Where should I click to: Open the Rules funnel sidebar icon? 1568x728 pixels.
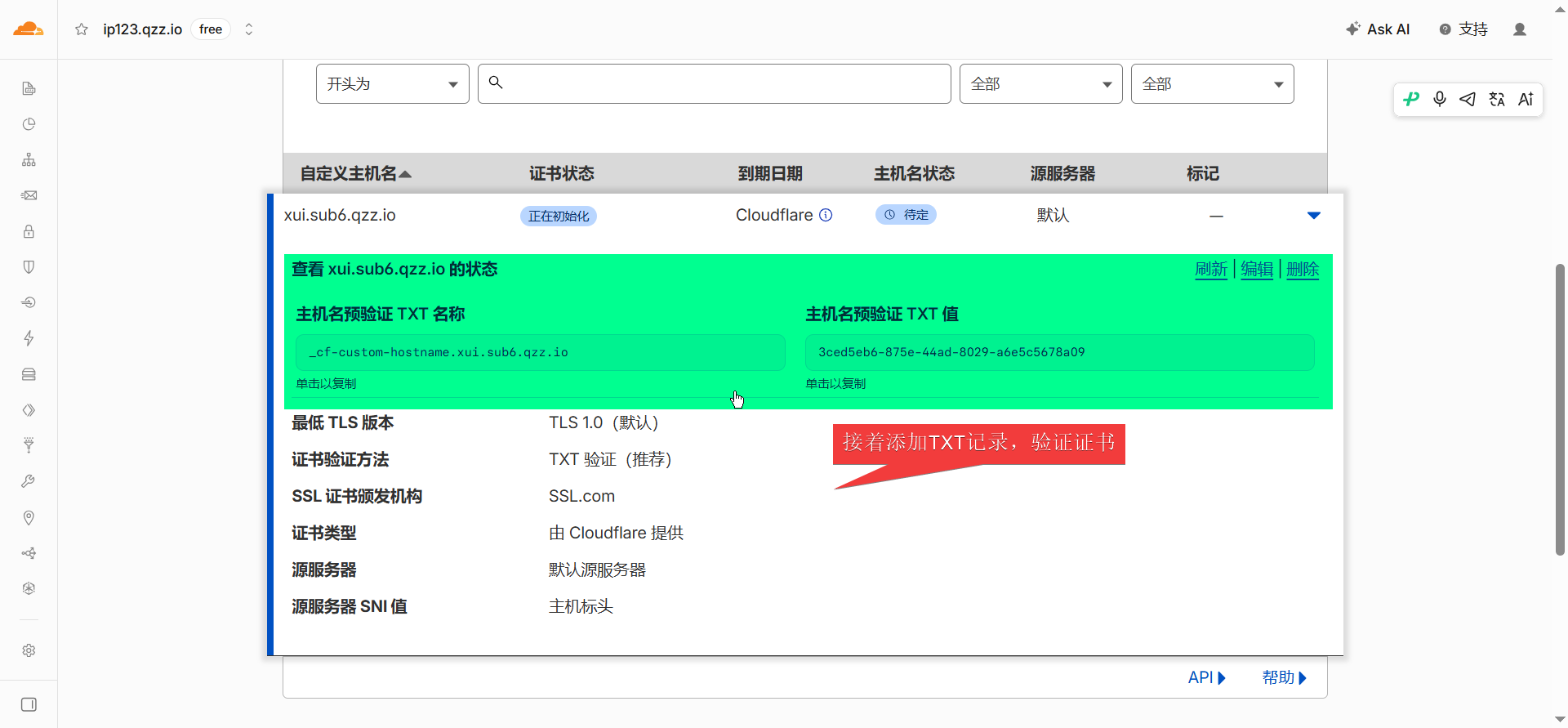pyautogui.click(x=29, y=445)
